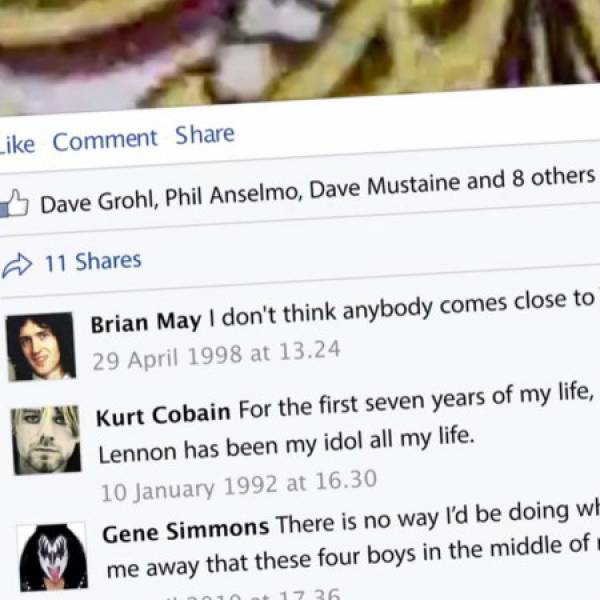The image size is (600, 600).
Task: Open Dave Grohl's name in likes
Action: point(99,202)
